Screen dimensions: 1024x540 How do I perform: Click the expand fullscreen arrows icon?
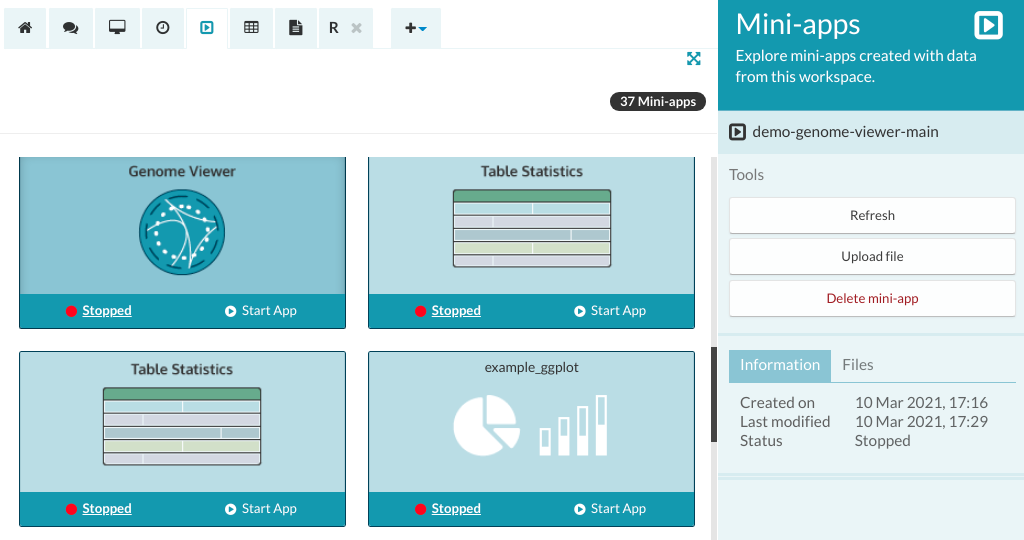click(694, 59)
